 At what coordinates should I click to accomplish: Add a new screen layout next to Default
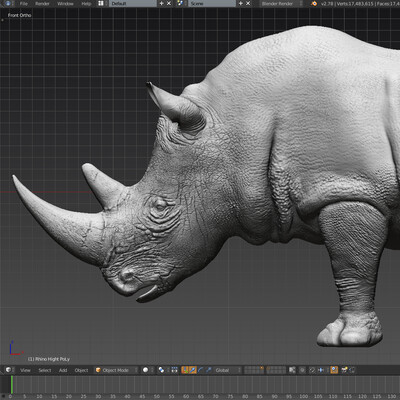[162, 3]
